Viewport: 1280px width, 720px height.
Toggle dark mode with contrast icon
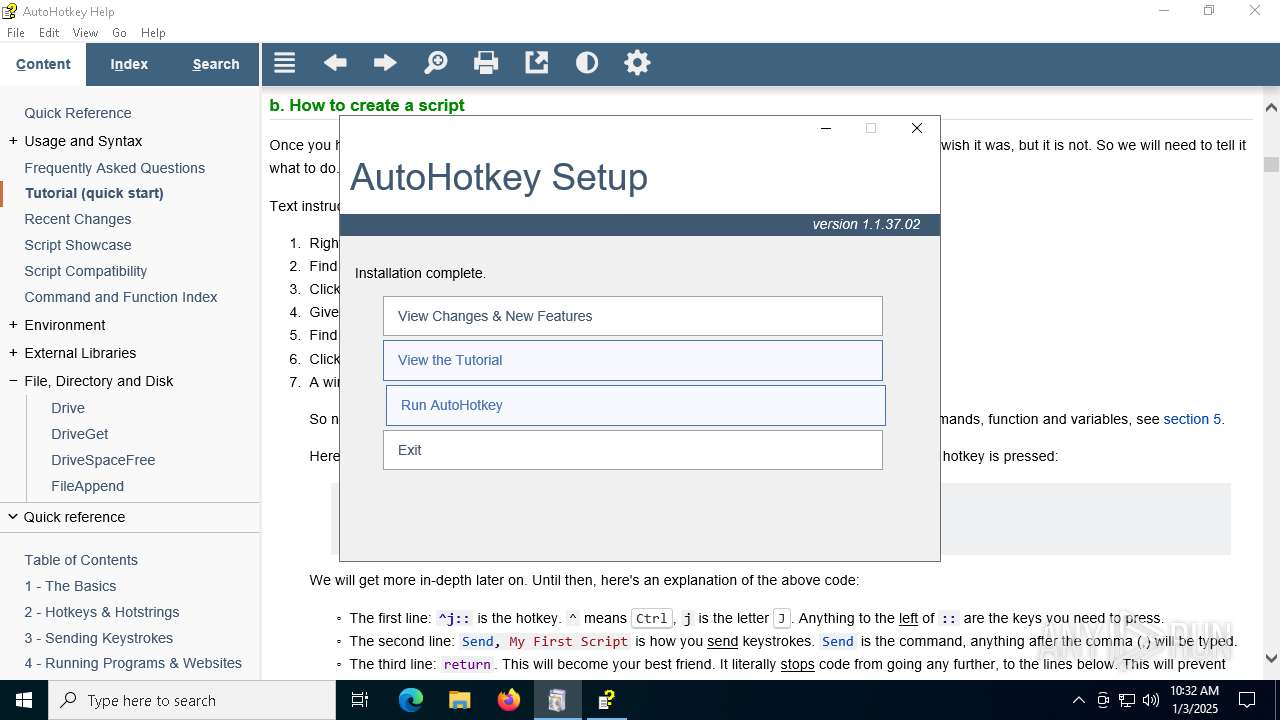587,63
